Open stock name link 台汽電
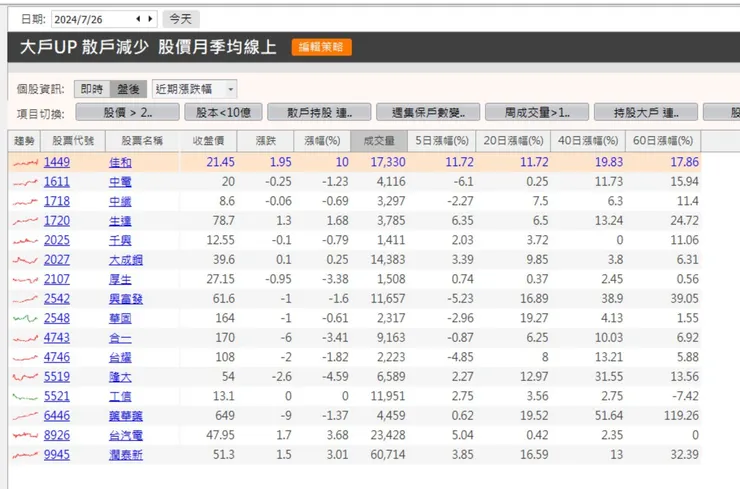 coord(126,436)
